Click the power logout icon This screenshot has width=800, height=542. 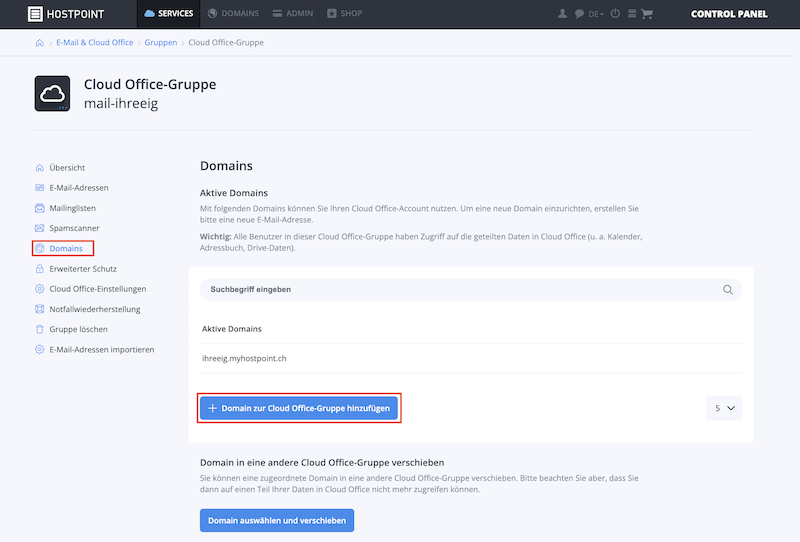[x=615, y=14]
